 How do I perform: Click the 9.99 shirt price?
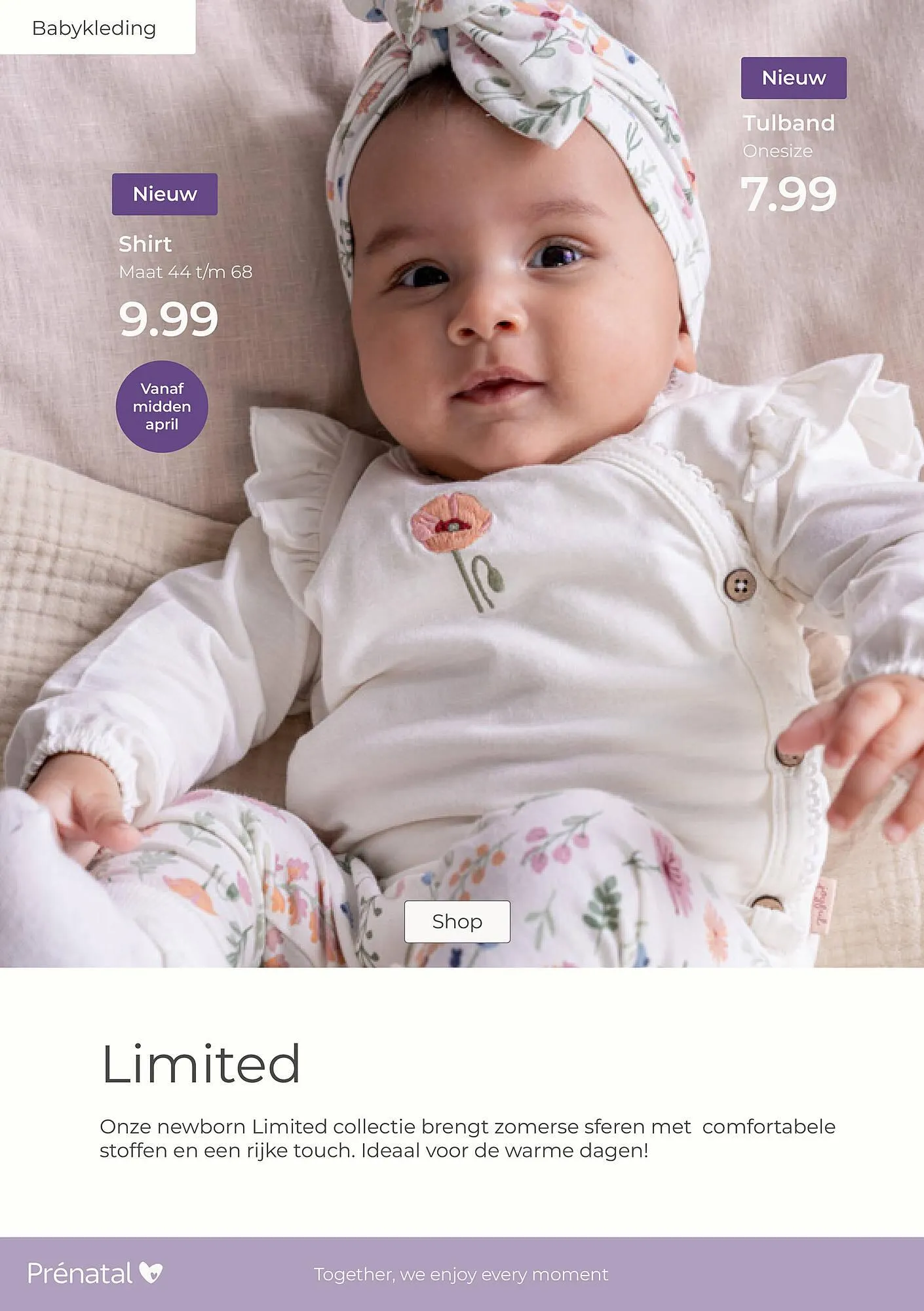(x=168, y=319)
